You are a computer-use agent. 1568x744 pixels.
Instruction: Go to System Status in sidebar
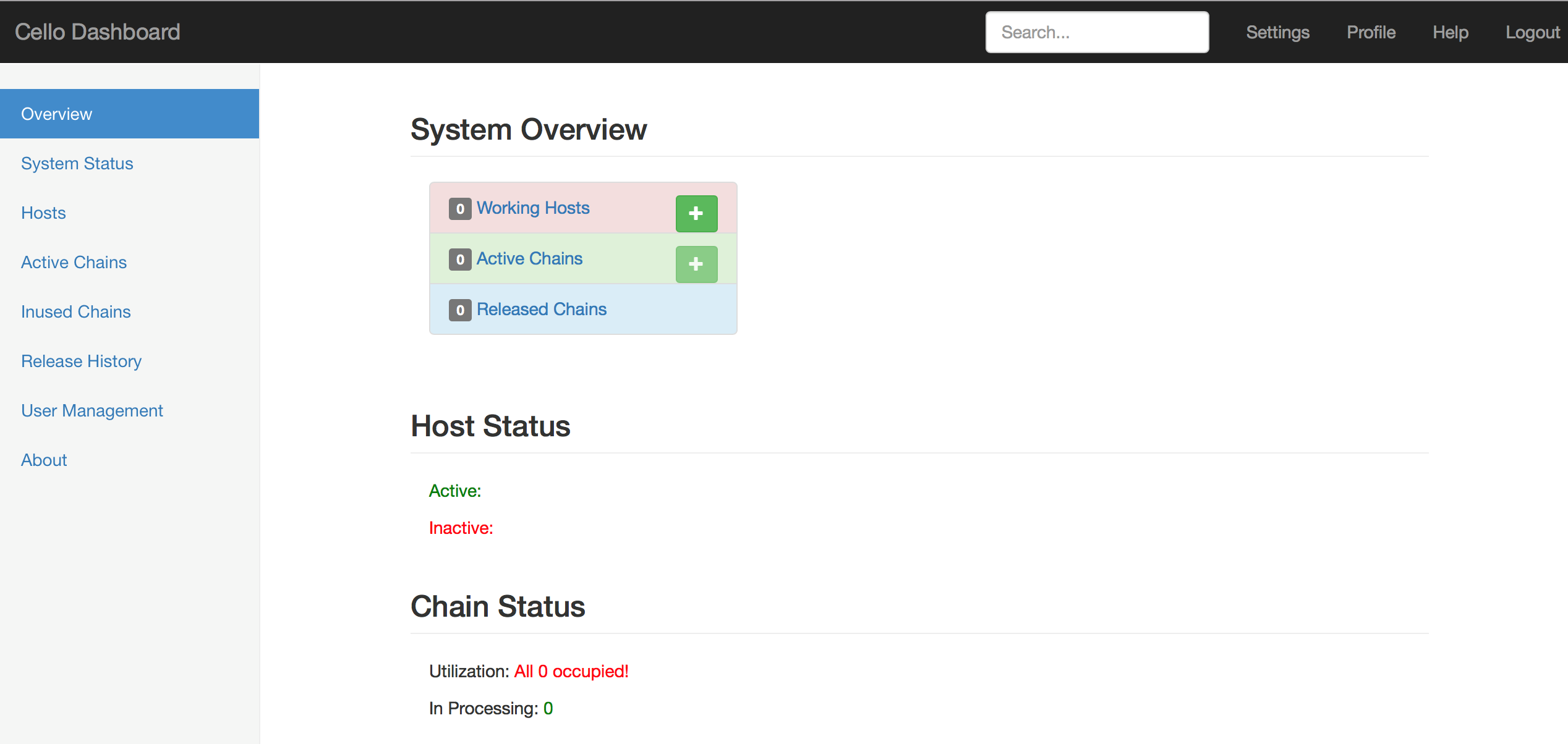tap(77, 164)
